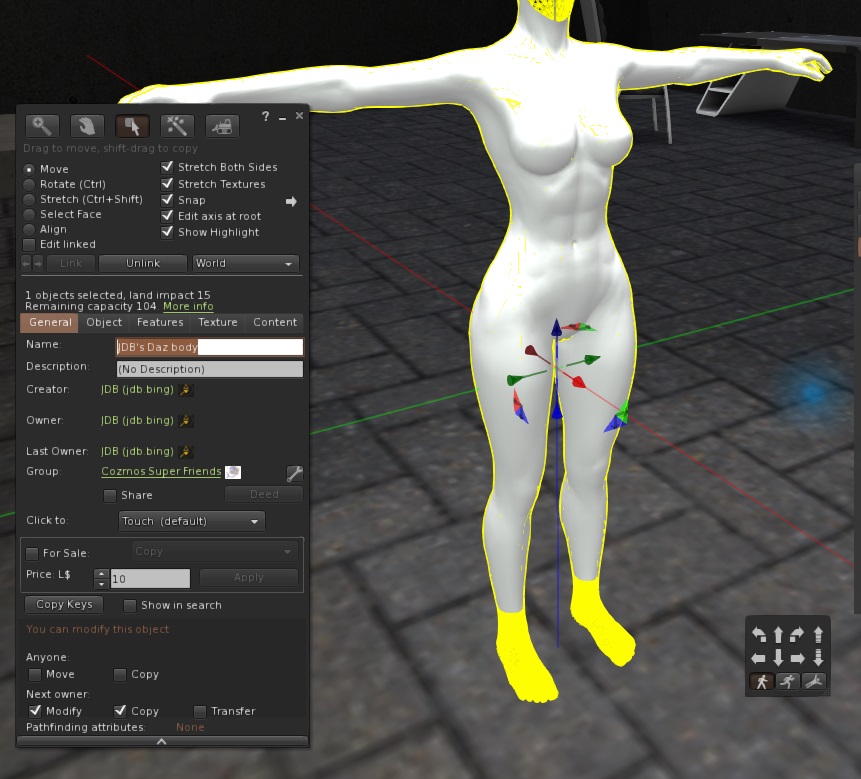This screenshot has height=779, width=861.
Task: Click fly up arrow in movement controls
Action: [818, 635]
